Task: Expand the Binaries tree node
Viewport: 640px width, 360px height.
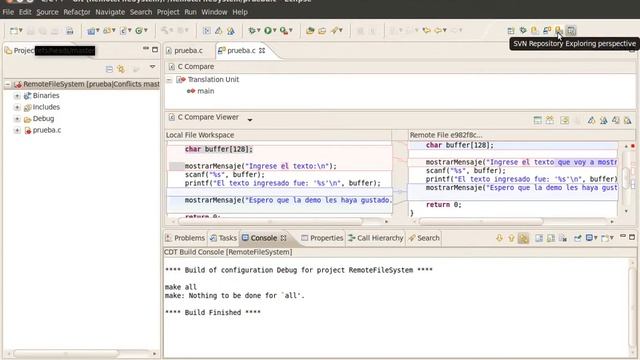Action: click(x=17, y=96)
